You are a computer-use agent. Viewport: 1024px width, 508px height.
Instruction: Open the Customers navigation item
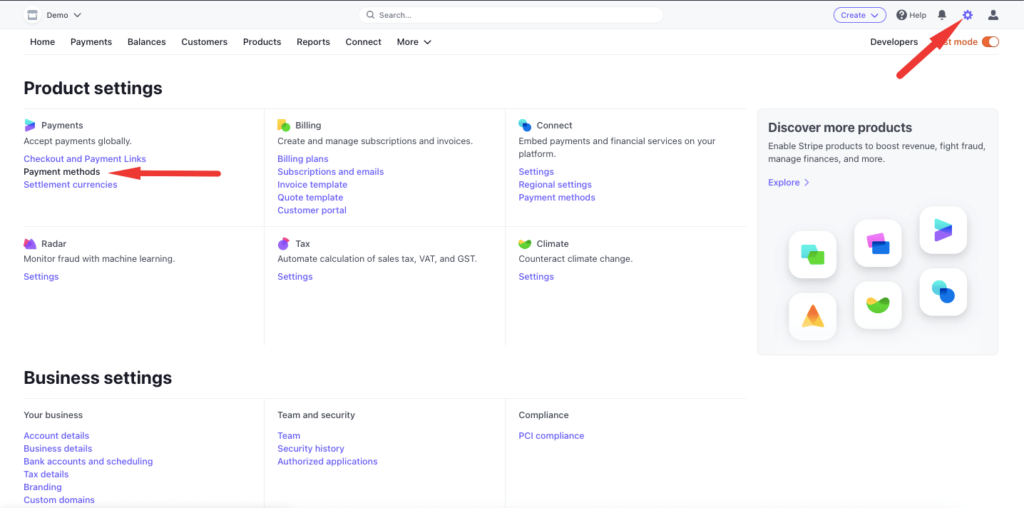coord(204,42)
